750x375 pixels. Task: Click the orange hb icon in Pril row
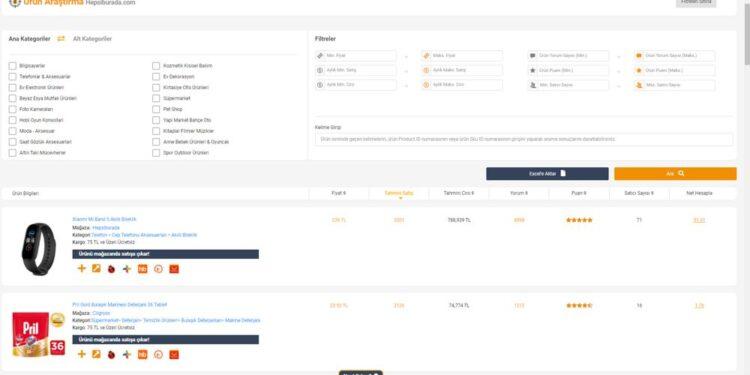[x=143, y=355]
